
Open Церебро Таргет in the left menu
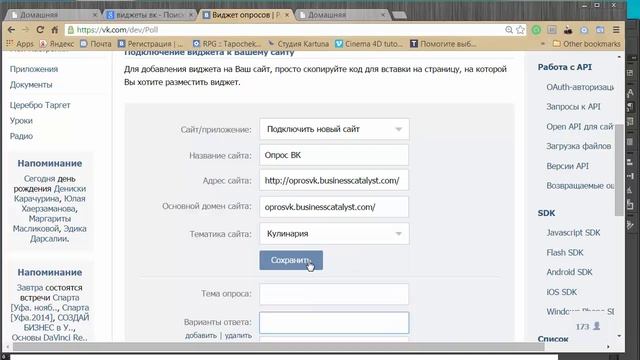[40, 105]
